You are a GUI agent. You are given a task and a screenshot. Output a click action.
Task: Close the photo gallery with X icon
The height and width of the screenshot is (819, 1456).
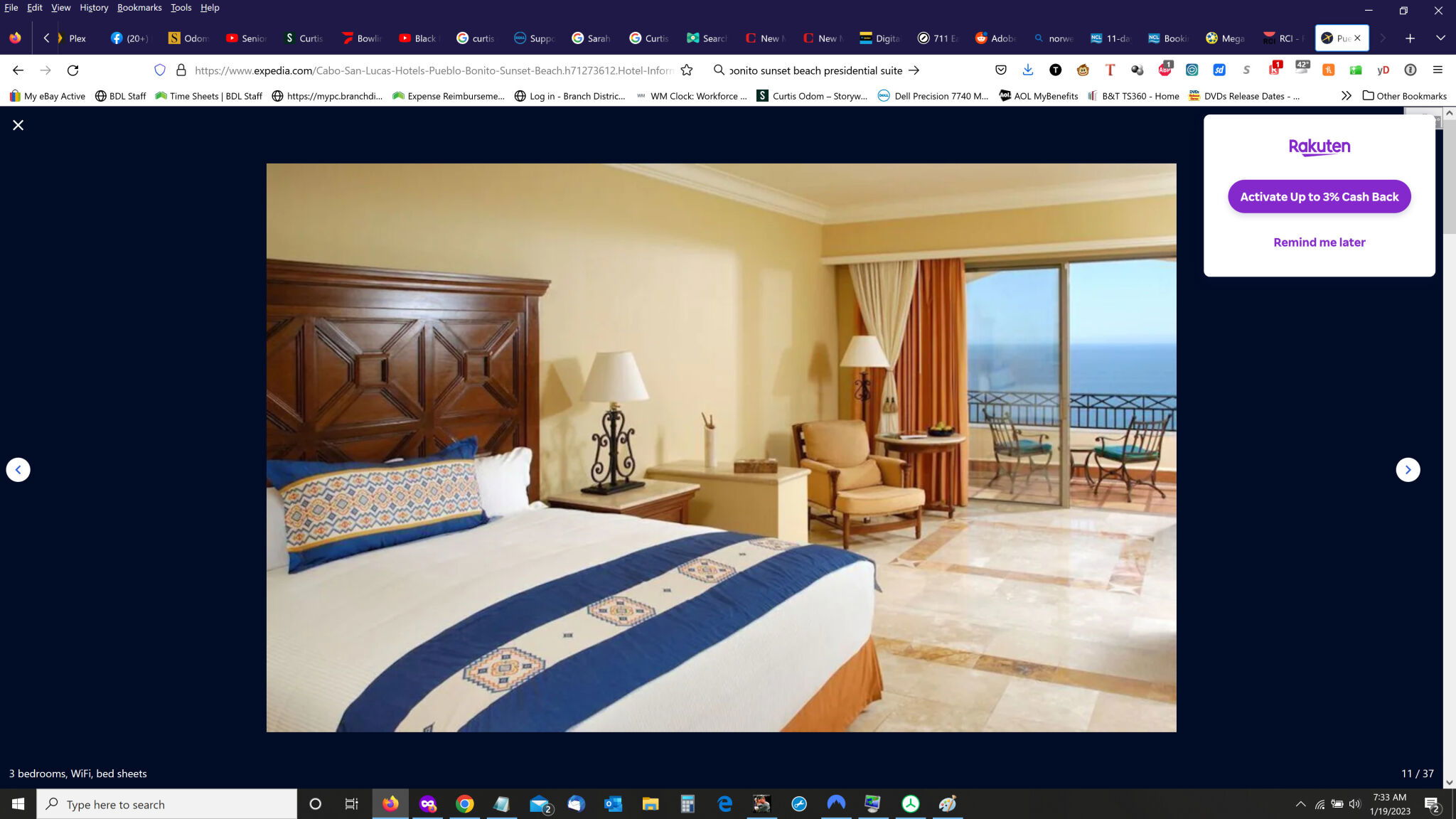coord(18,125)
